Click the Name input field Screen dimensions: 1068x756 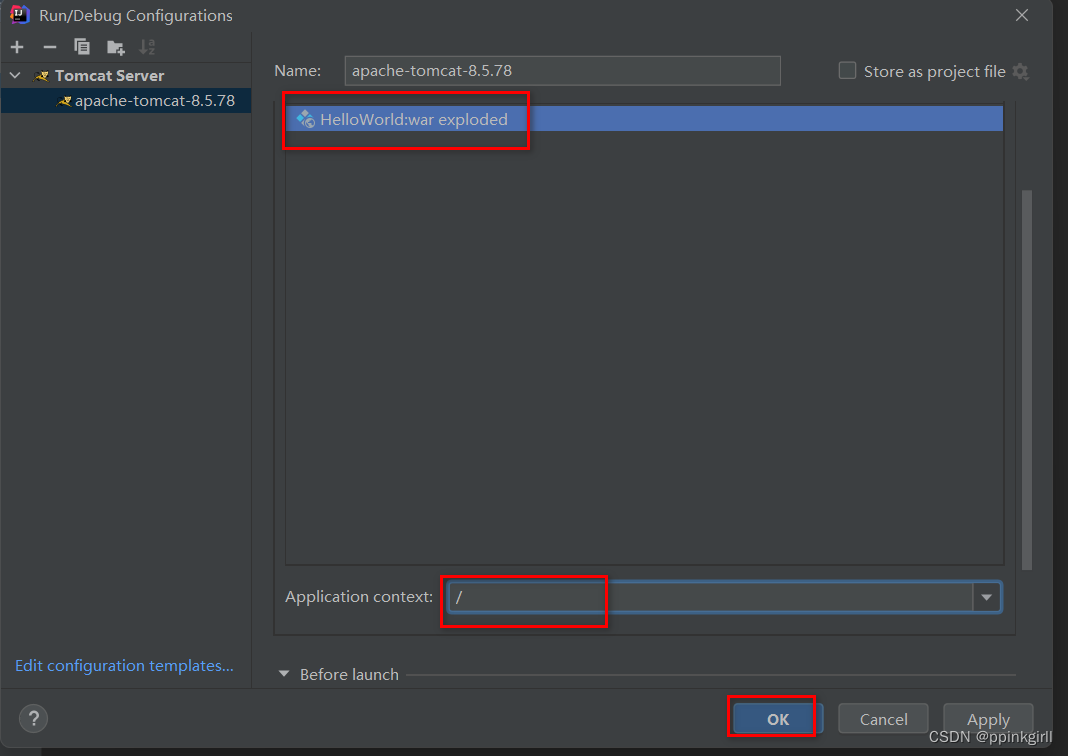[x=563, y=71]
